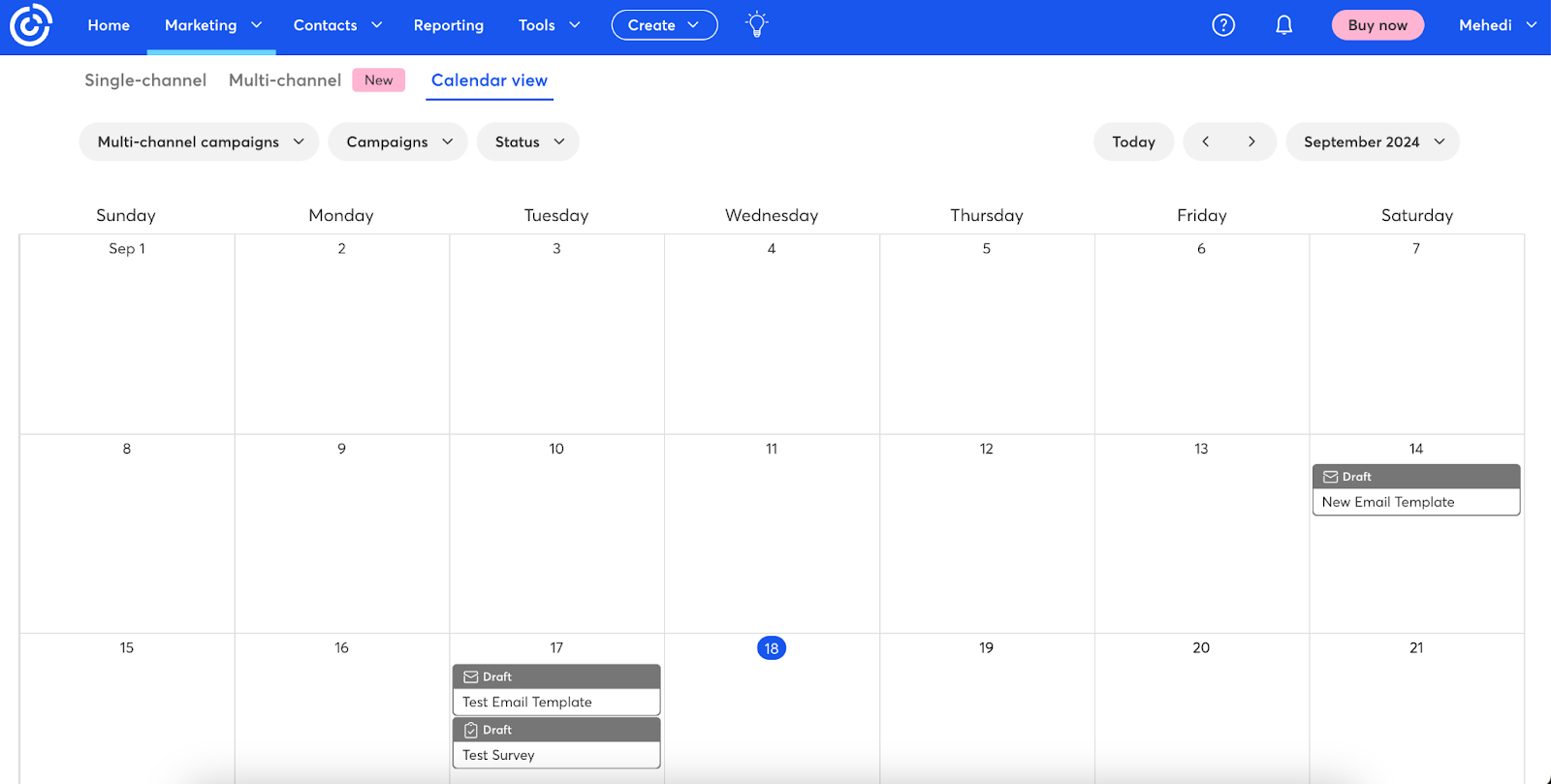
Task: Click date 9 on Monday
Action: coord(341,449)
